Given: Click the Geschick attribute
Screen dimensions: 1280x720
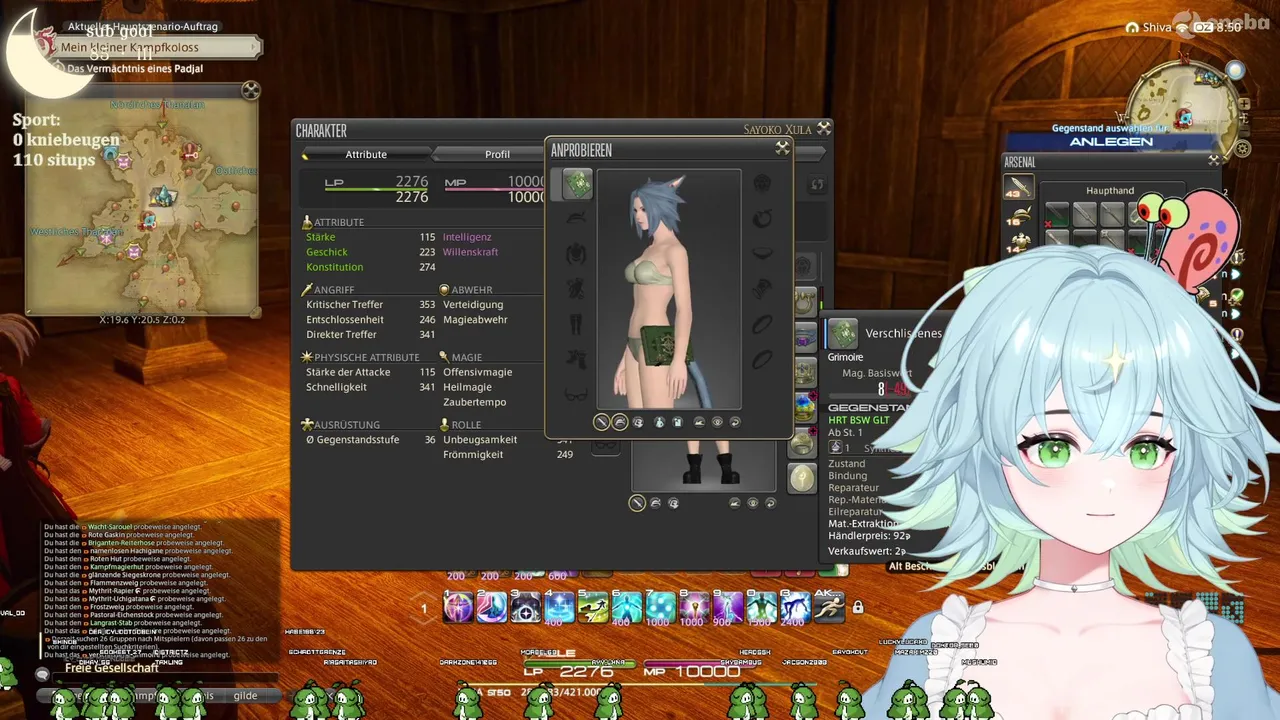Looking at the screenshot, I should [x=327, y=252].
